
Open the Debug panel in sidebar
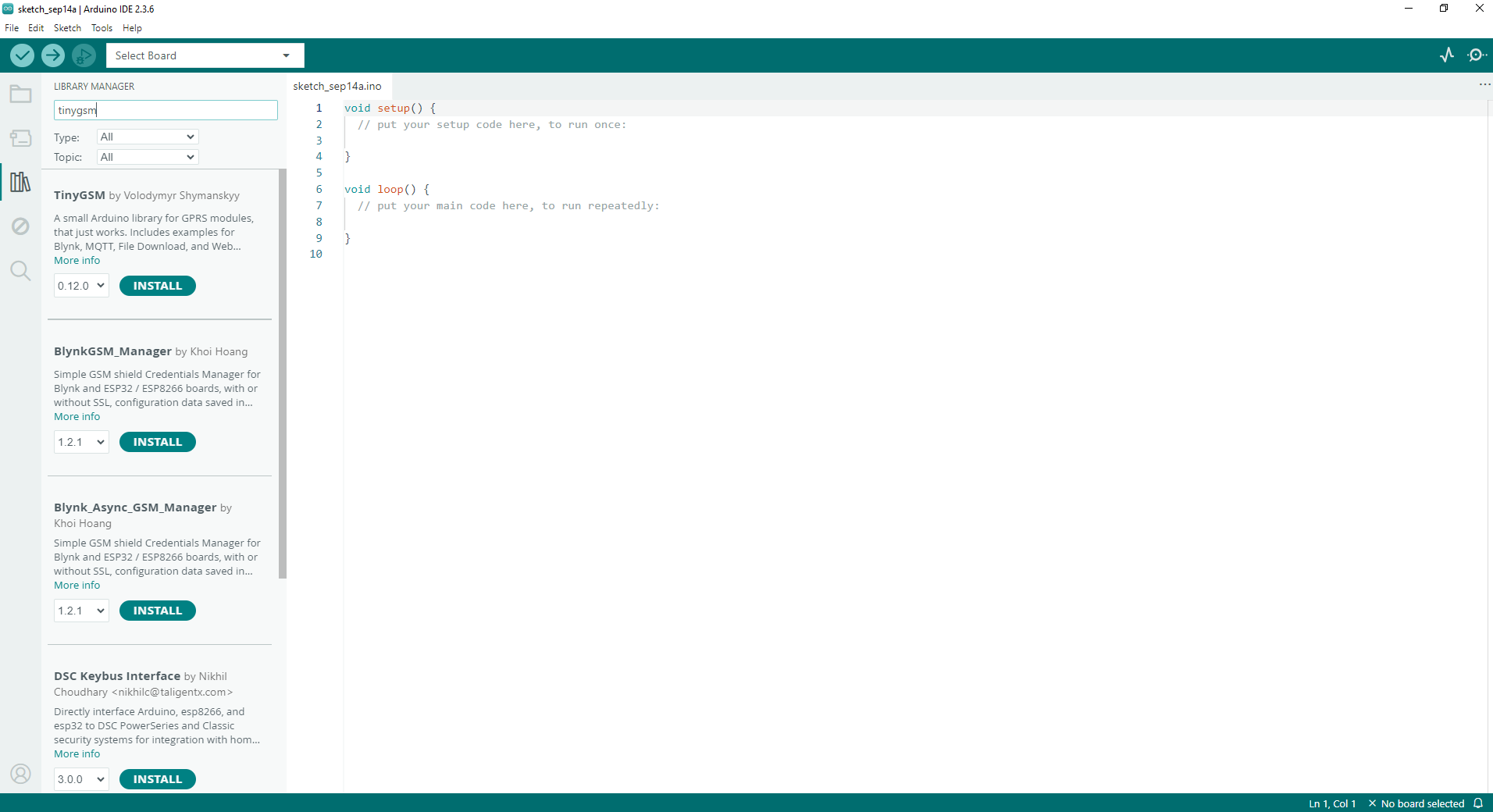[20, 226]
